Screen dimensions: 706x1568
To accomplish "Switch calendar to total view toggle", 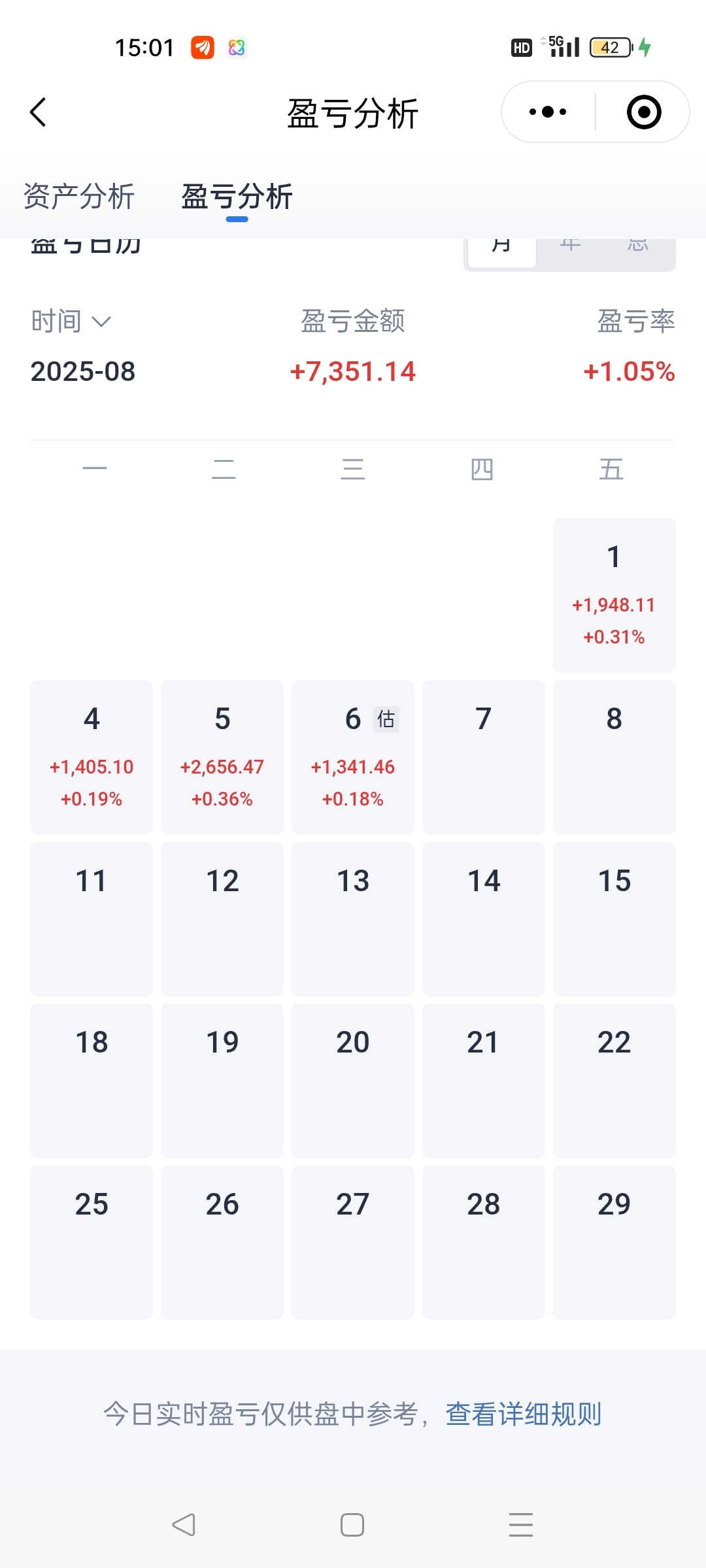I will point(638,248).
